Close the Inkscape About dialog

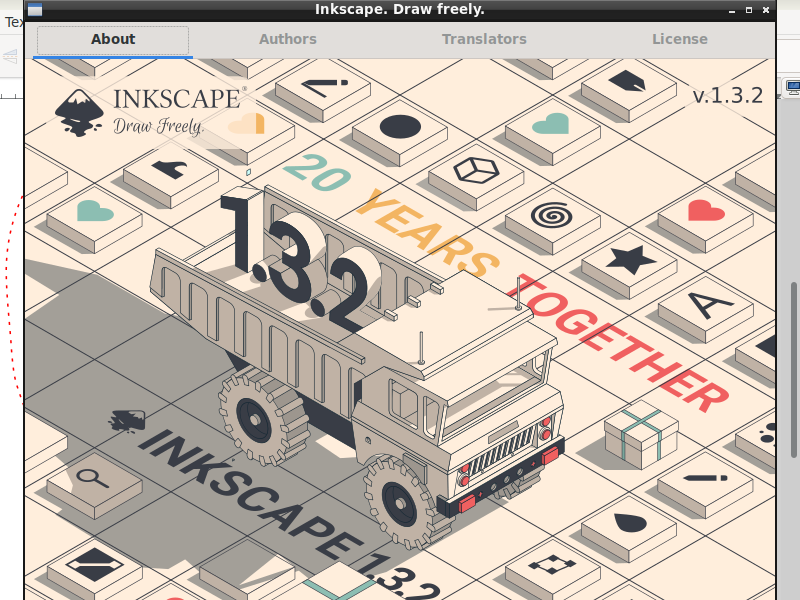pos(766,10)
